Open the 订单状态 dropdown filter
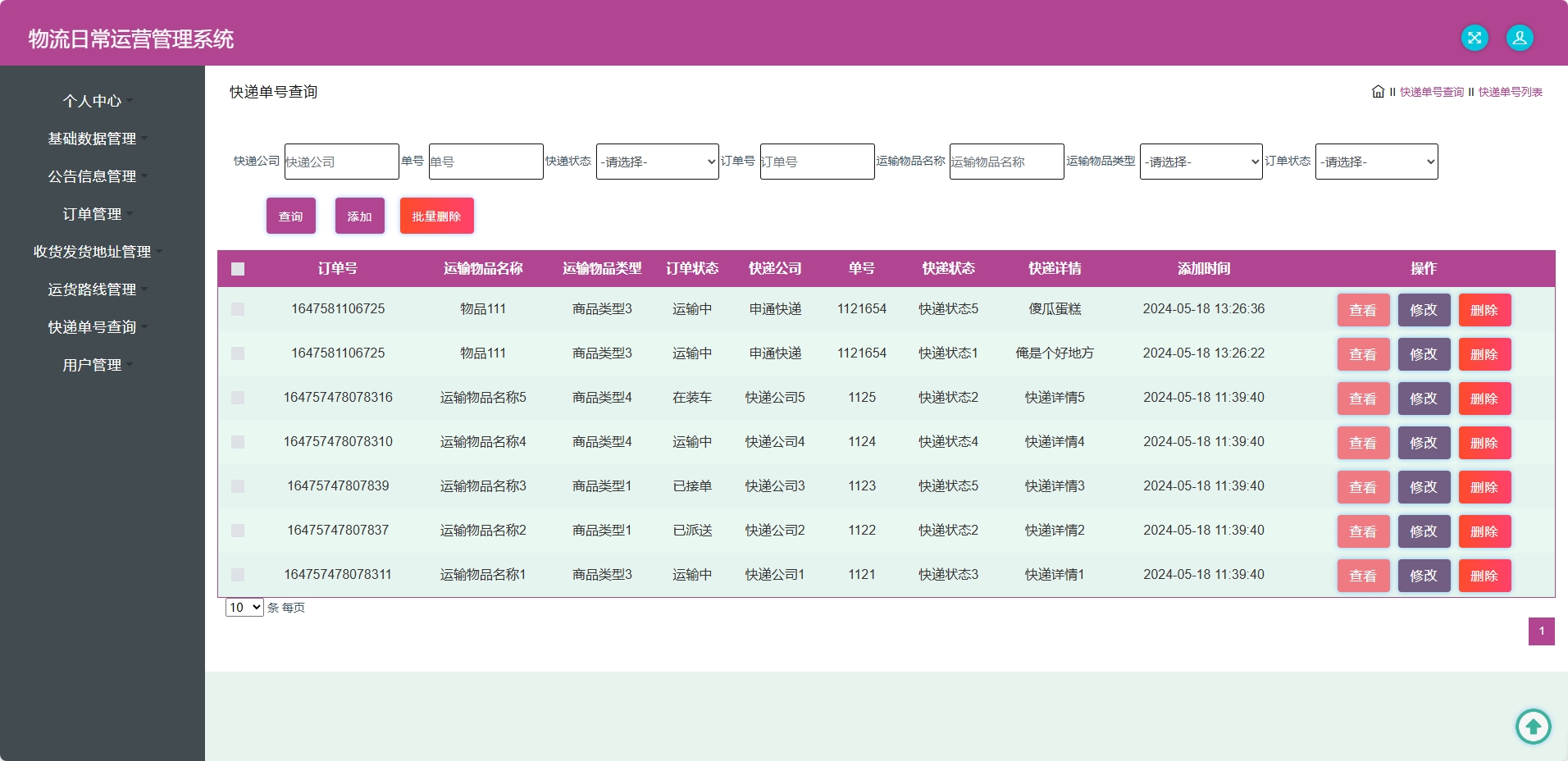The width and height of the screenshot is (1568, 761). pyautogui.click(x=1376, y=162)
